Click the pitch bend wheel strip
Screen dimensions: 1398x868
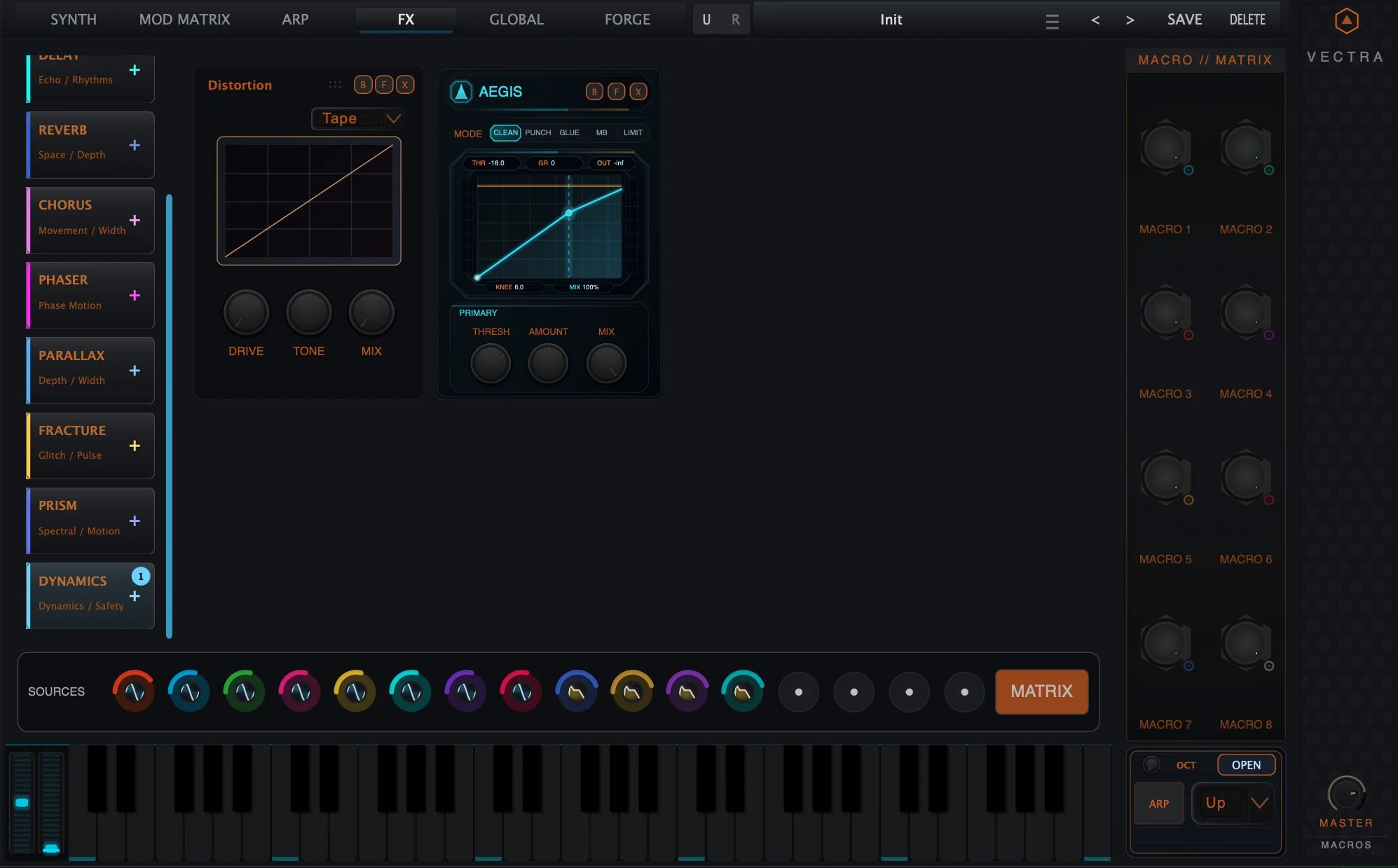[x=22, y=803]
